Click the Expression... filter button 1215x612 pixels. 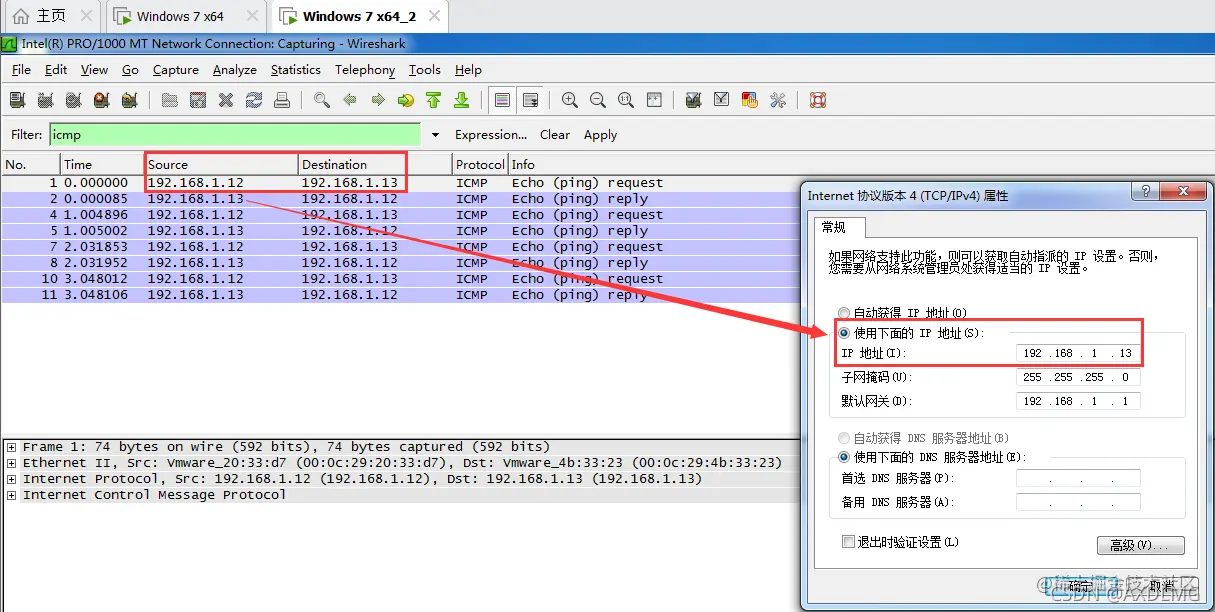coord(491,135)
